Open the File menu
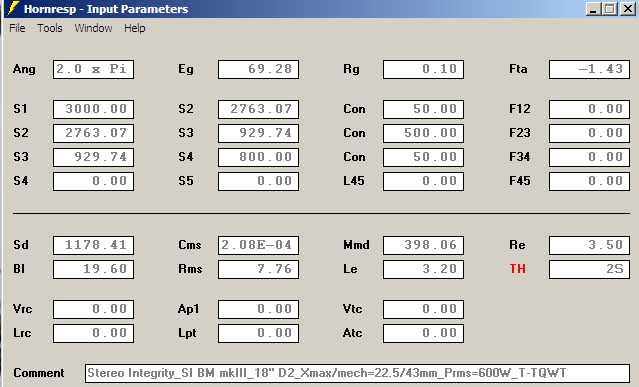This screenshot has height=387, width=639. [x=17, y=28]
